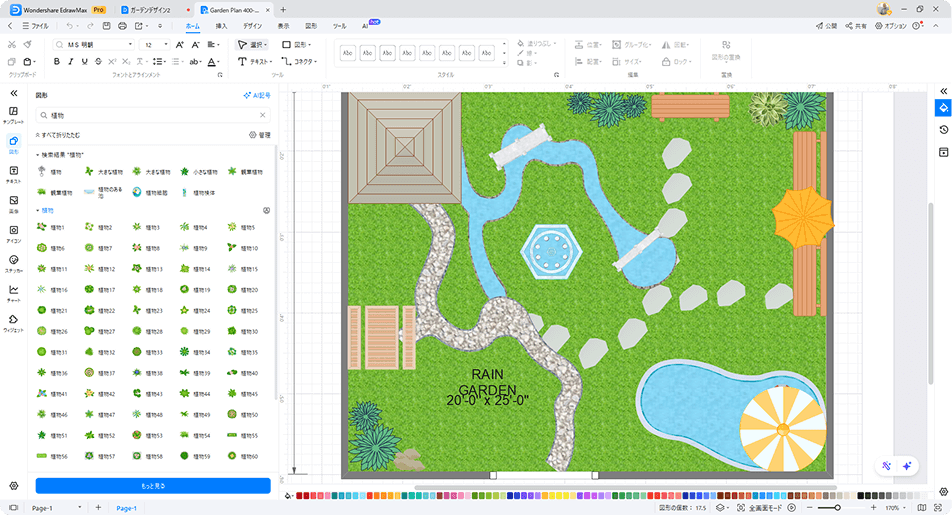The image size is (952, 515).
Task: Click the Save icon in quick toolbar
Action: [106, 26]
